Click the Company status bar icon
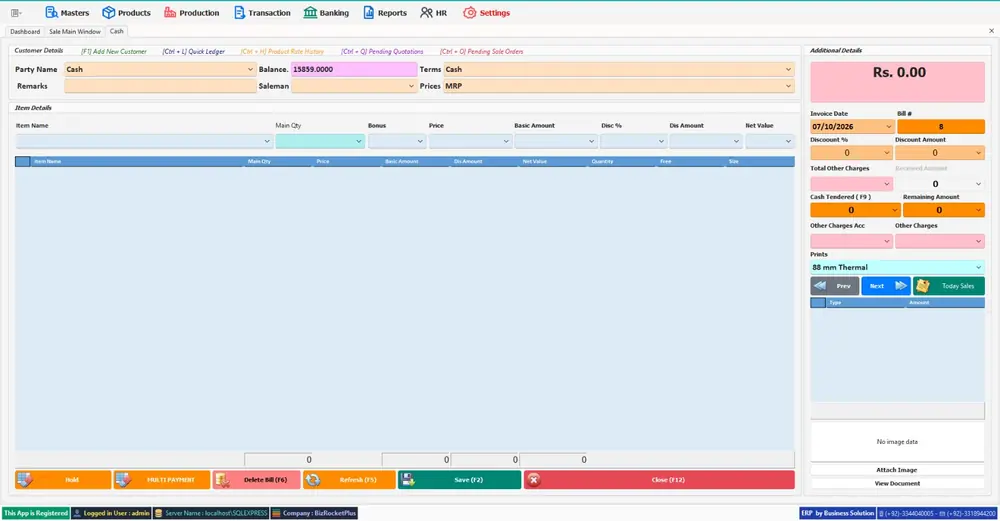 (276, 513)
